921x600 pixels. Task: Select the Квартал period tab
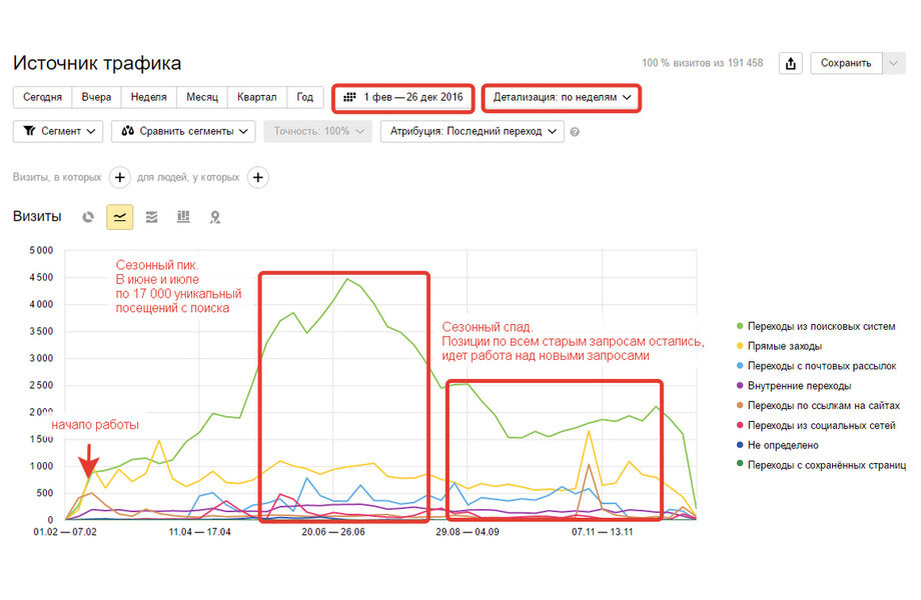(257, 98)
